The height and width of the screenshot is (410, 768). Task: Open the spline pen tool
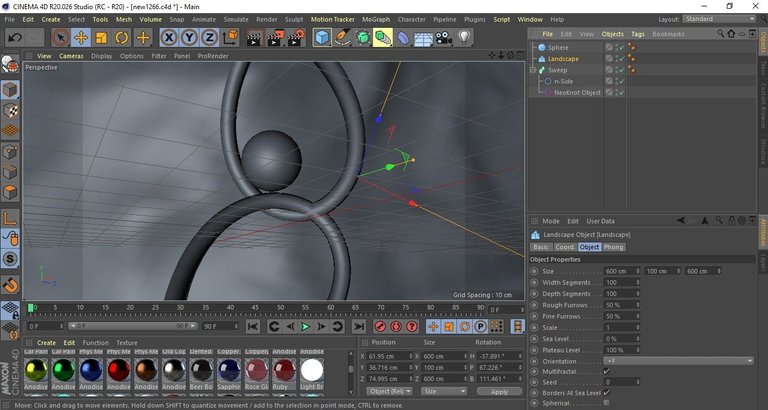pyautogui.click(x=342, y=38)
